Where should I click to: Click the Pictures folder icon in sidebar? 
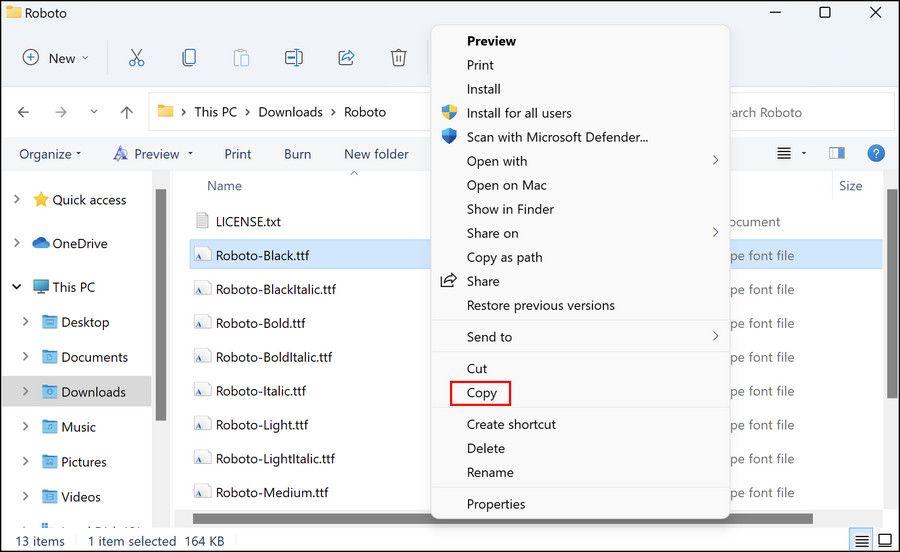(x=50, y=461)
